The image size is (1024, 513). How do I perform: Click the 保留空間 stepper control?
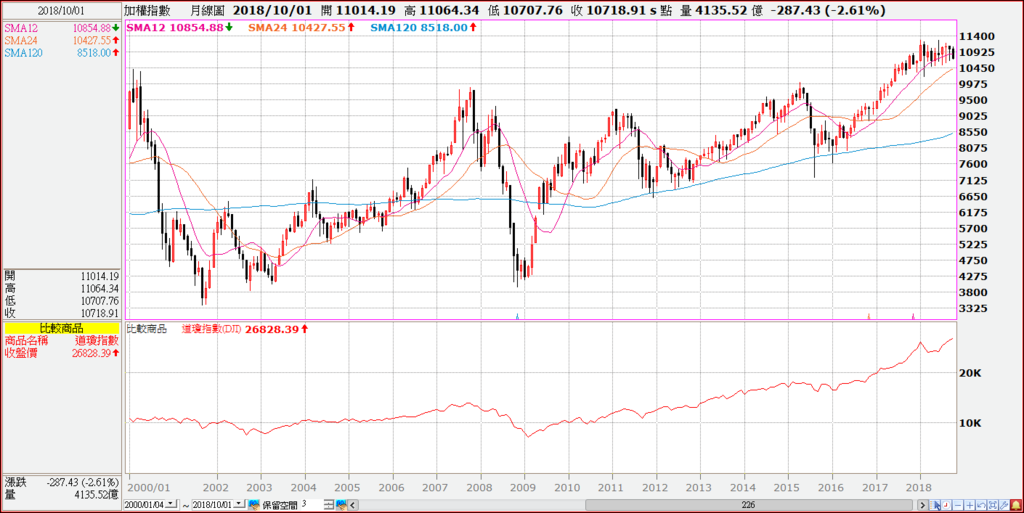(x=330, y=505)
